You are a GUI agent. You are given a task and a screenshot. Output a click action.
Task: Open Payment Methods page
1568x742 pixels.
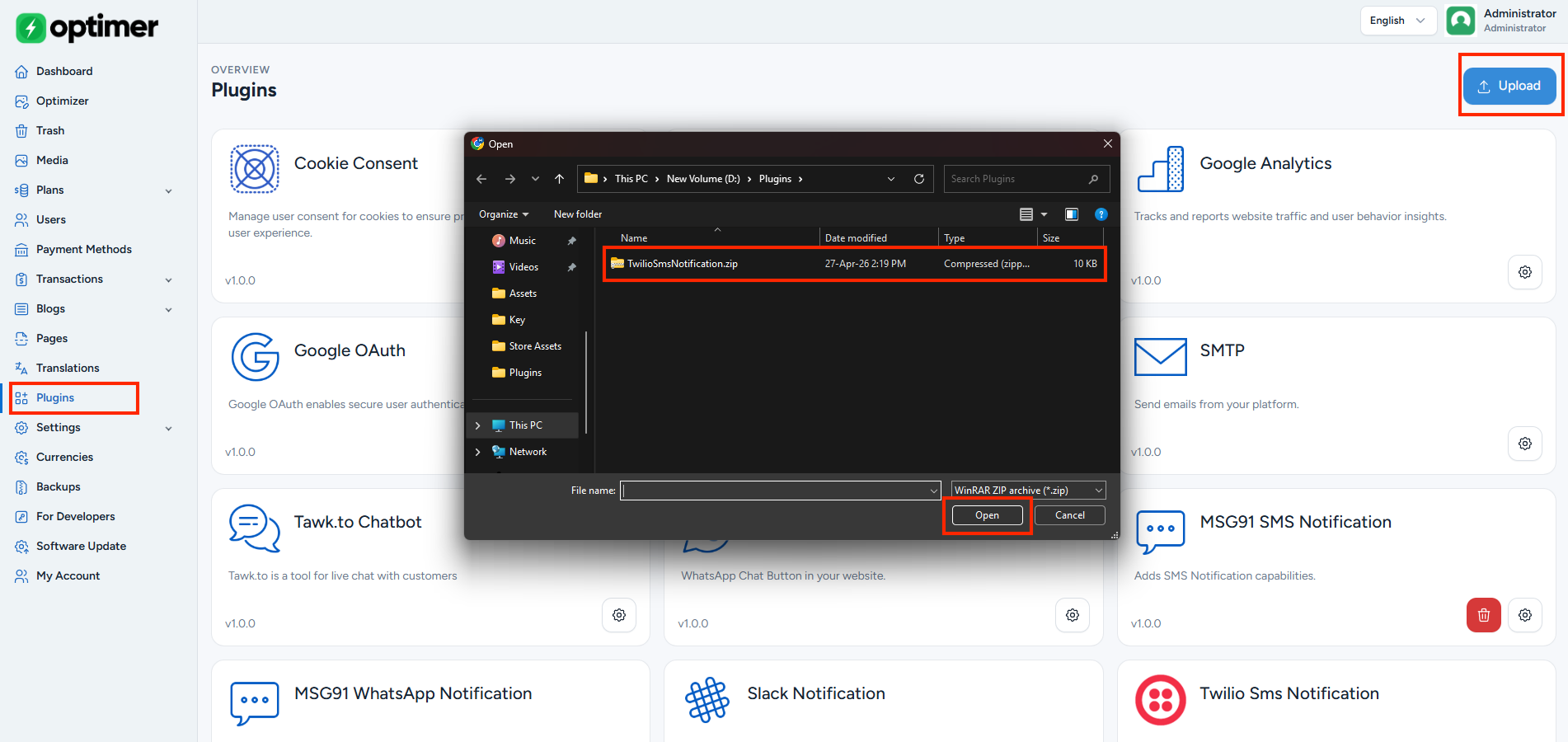pos(84,249)
